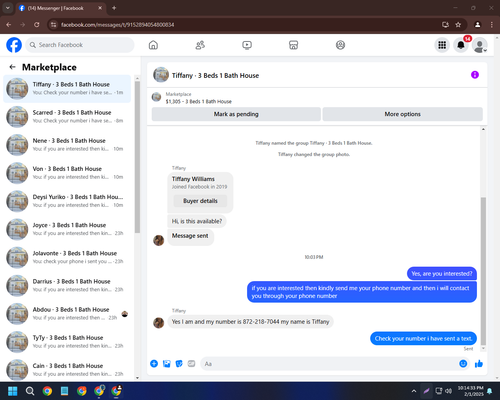
Task: Open the Menu grid icon
Action: click(442, 45)
